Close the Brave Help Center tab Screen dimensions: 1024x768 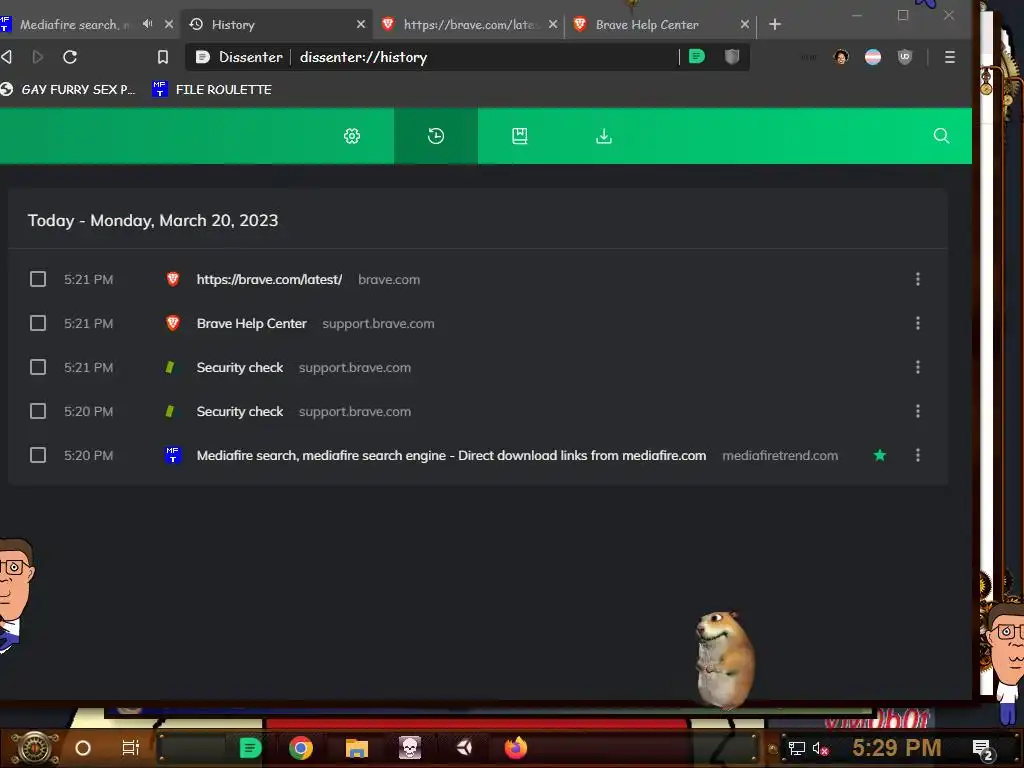coord(744,24)
